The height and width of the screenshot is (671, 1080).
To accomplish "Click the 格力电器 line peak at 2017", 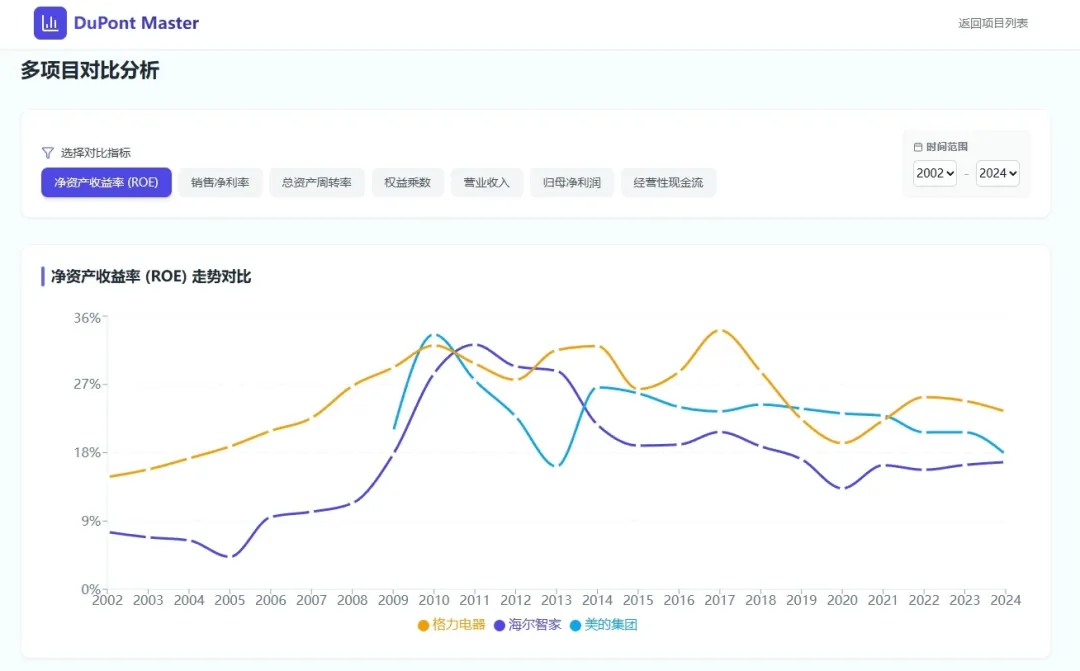I will coord(720,330).
